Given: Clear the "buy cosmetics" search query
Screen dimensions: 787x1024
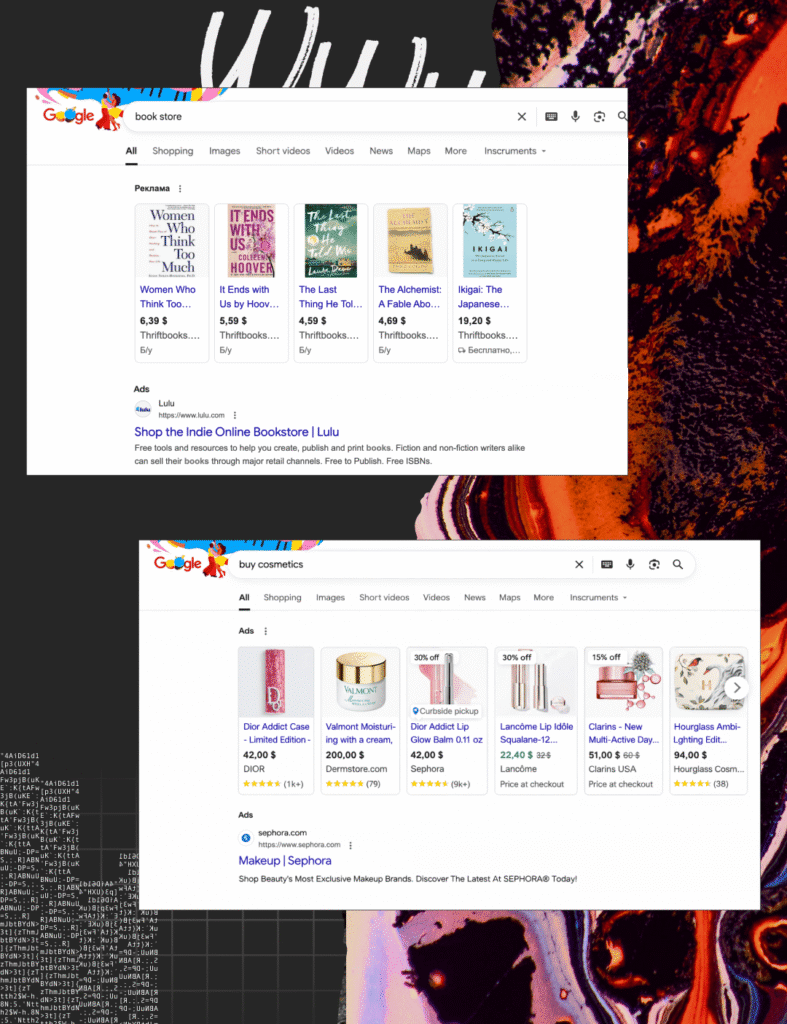Looking at the screenshot, I should [x=578, y=565].
